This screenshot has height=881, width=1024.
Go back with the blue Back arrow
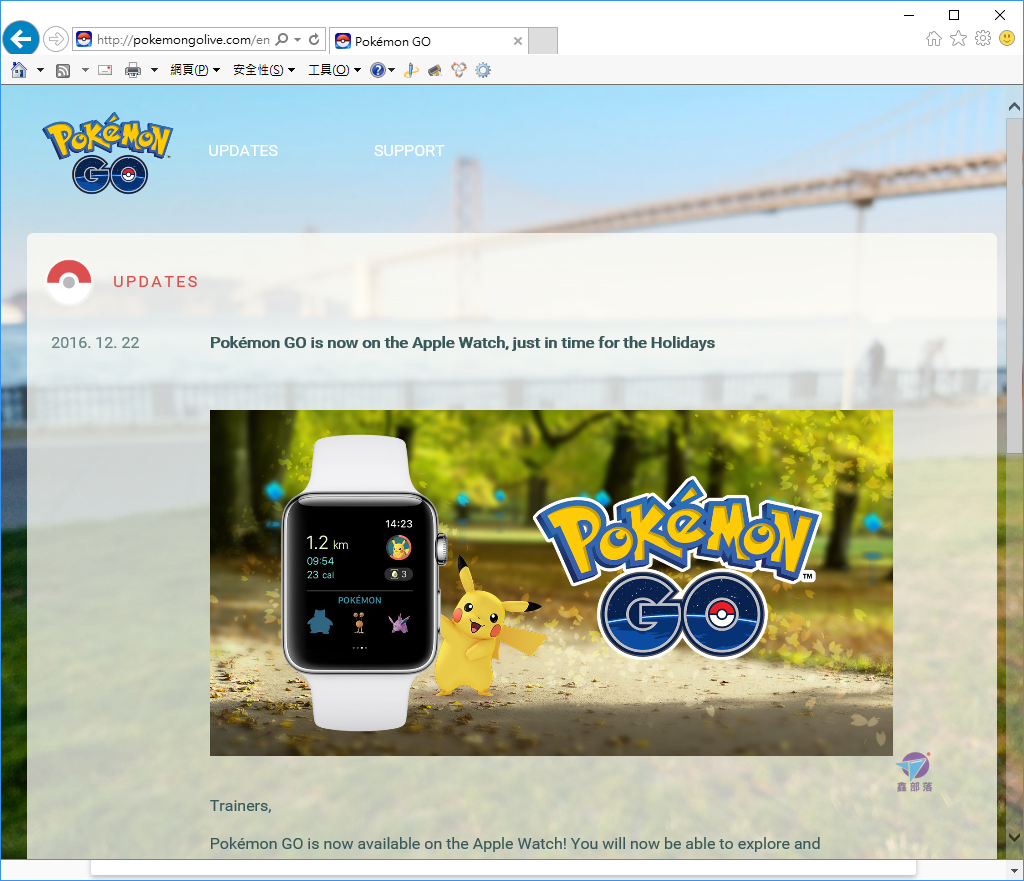click(21, 39)
